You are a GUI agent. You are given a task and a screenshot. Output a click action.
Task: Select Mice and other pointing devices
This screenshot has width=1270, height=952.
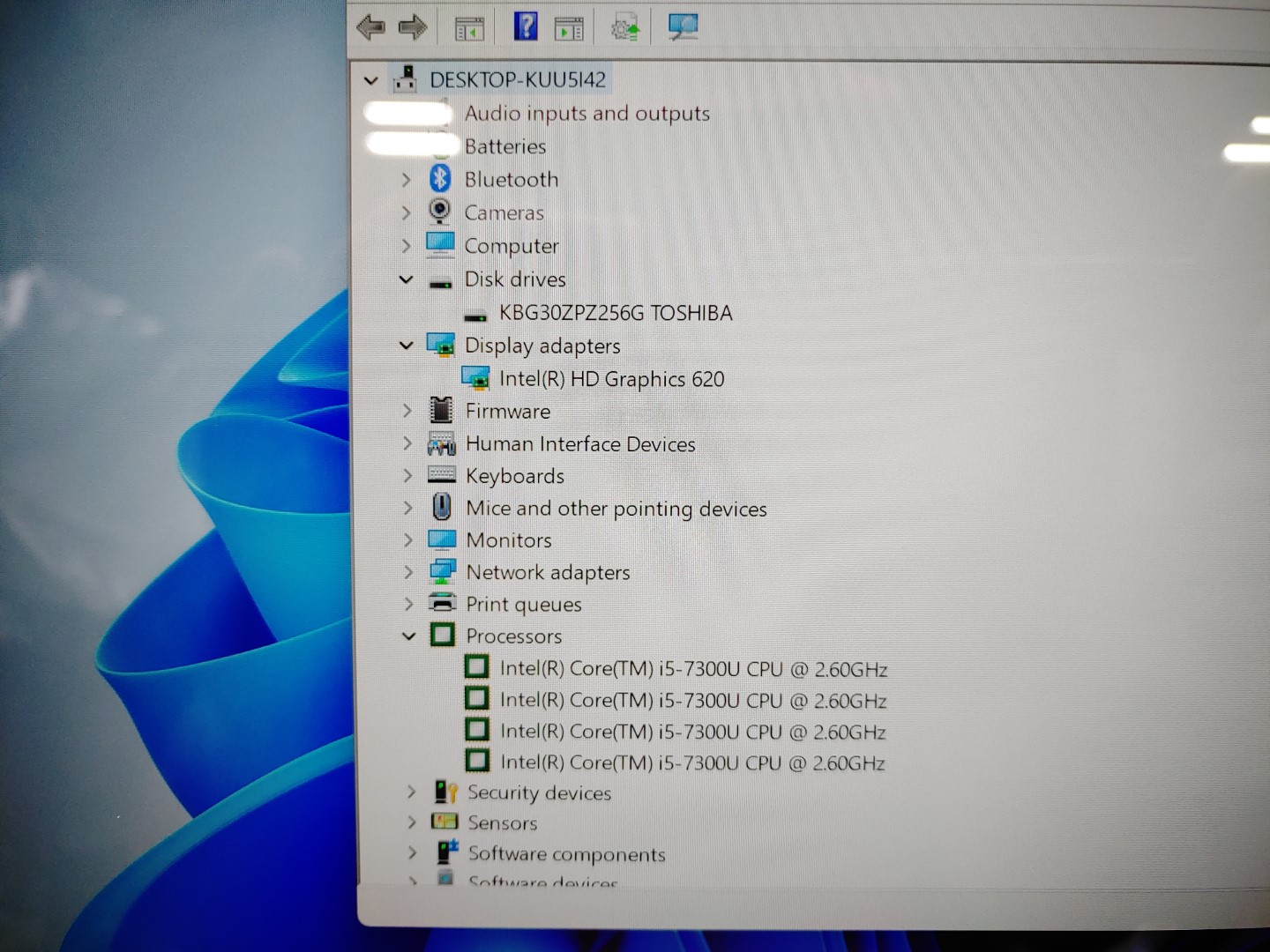click(616, 509)
